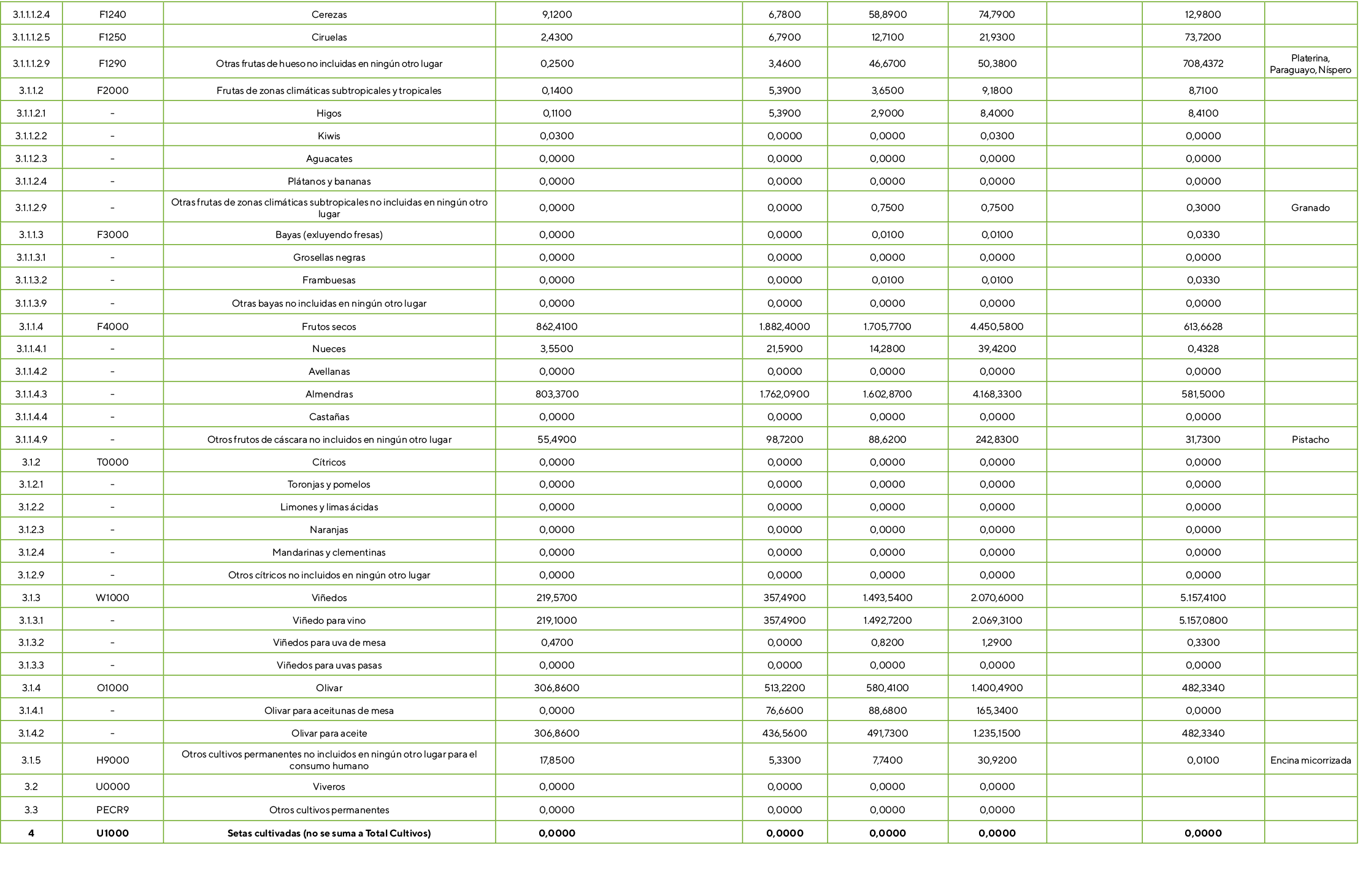Click the Plátanos y bananas label
This screenshot has height=896, width=1363.
click(x=329, y=181)
